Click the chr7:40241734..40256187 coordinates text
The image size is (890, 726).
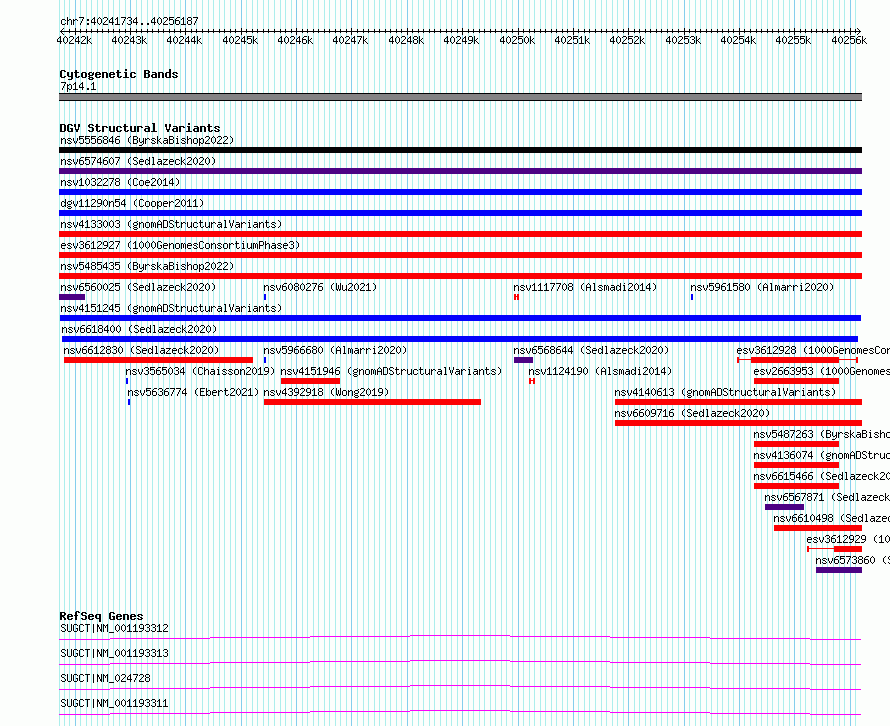tap(129, 21)
